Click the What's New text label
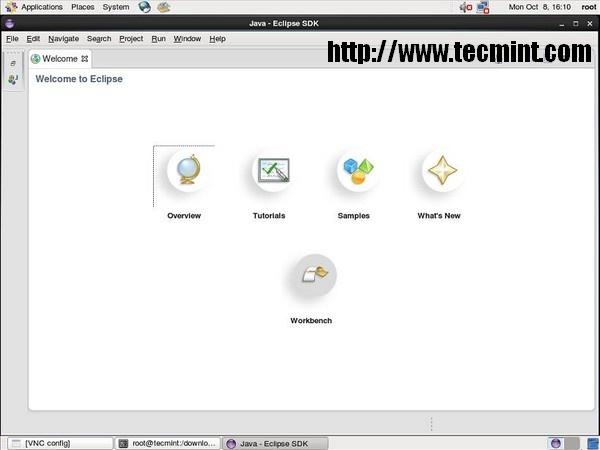The height and width of the screenshot is (450, 600). 439,215
